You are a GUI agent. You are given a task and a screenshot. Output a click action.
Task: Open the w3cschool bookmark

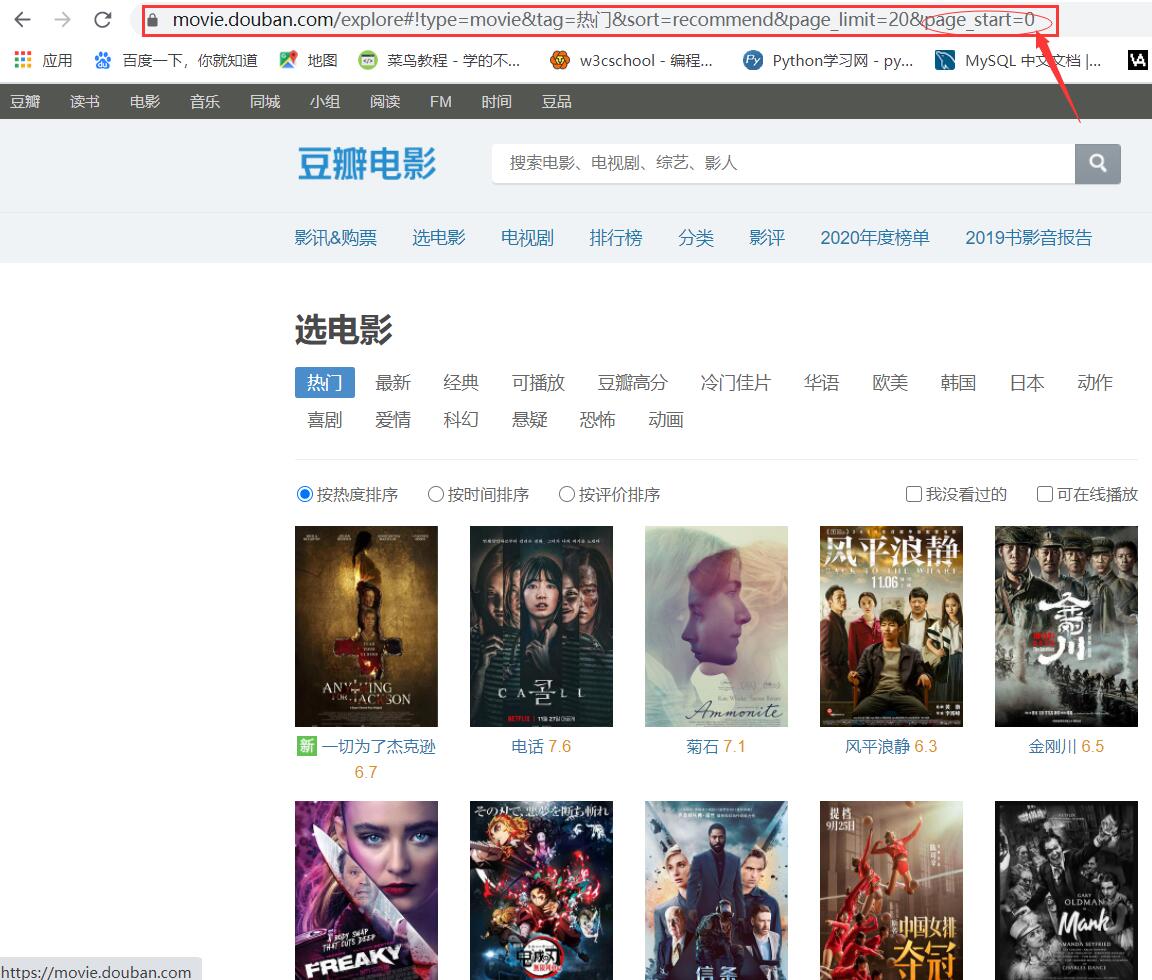632,60
